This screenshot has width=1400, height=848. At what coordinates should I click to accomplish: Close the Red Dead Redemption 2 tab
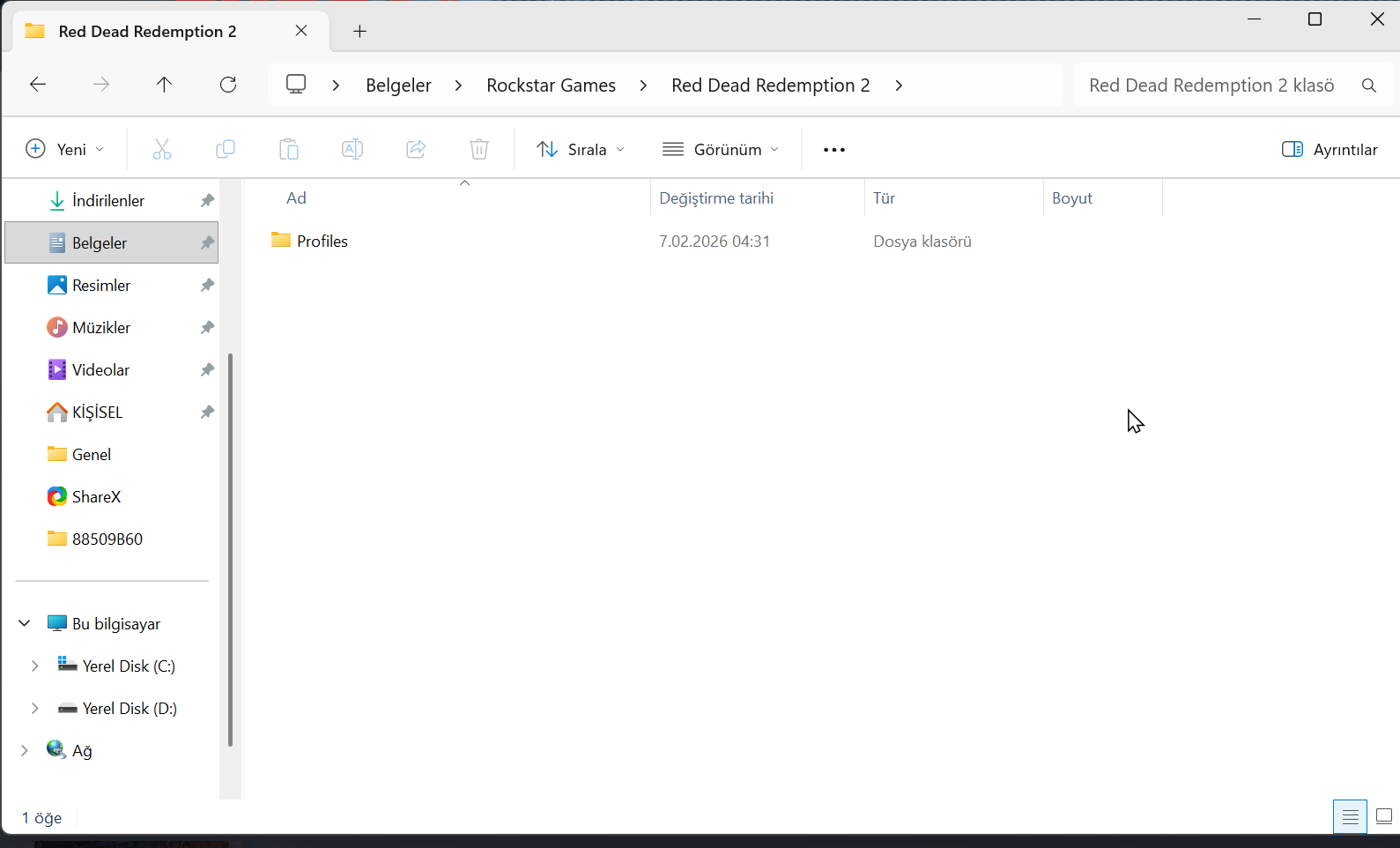point(301,31)
